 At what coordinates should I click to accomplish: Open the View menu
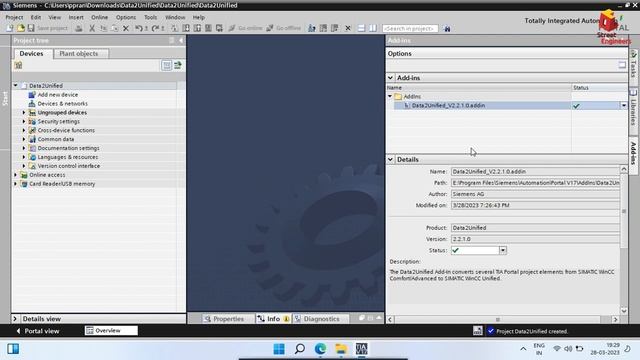pos(55,18)
